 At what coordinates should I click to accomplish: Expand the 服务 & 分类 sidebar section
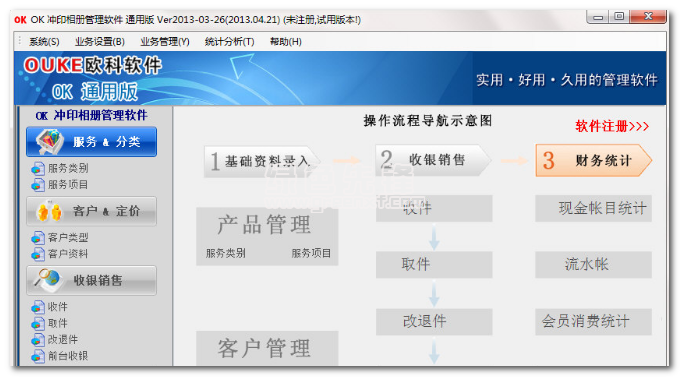pos(92,142)
